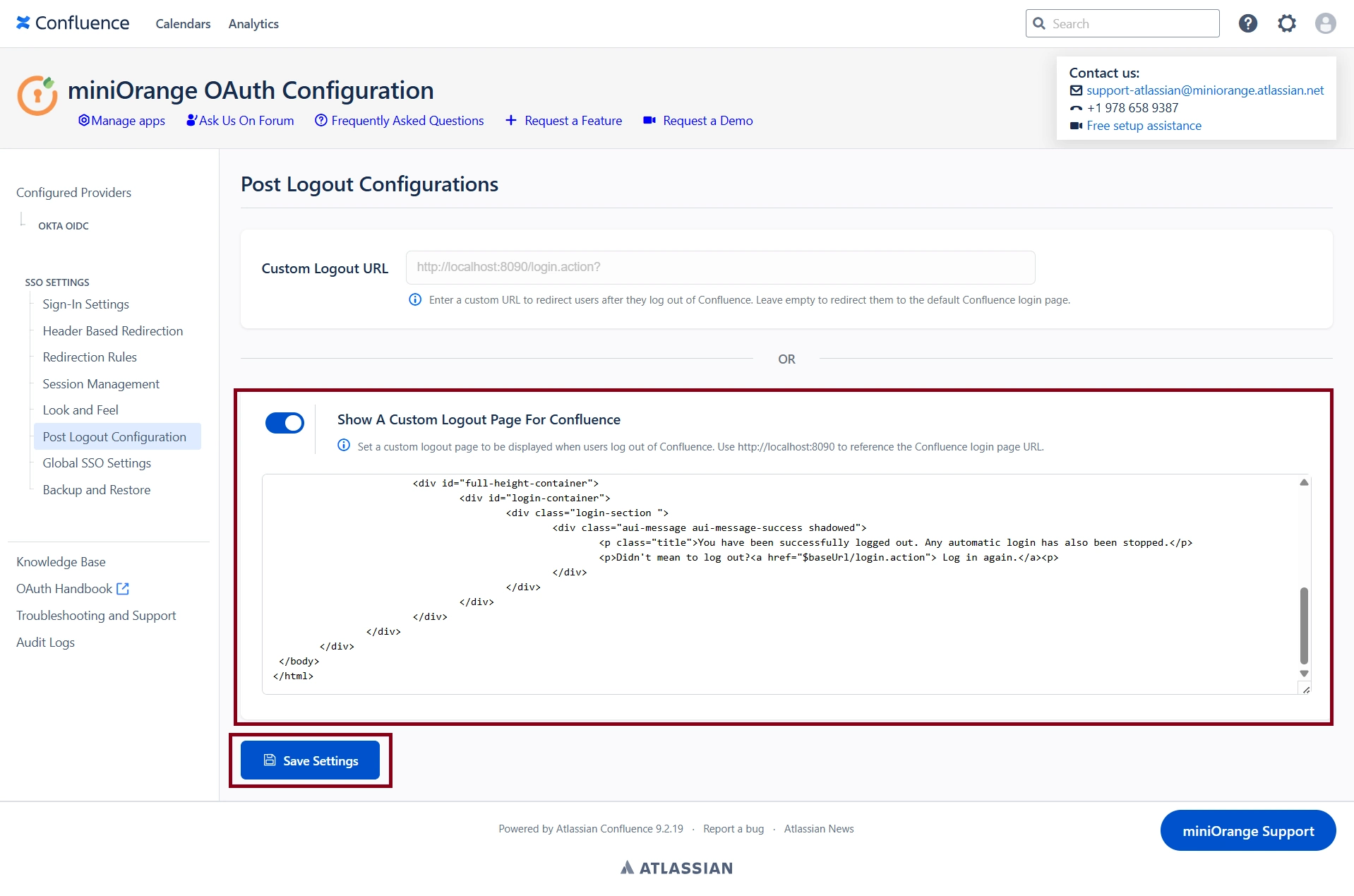Click the video camera icon beside Free setup assistance

coord(1076,126)
